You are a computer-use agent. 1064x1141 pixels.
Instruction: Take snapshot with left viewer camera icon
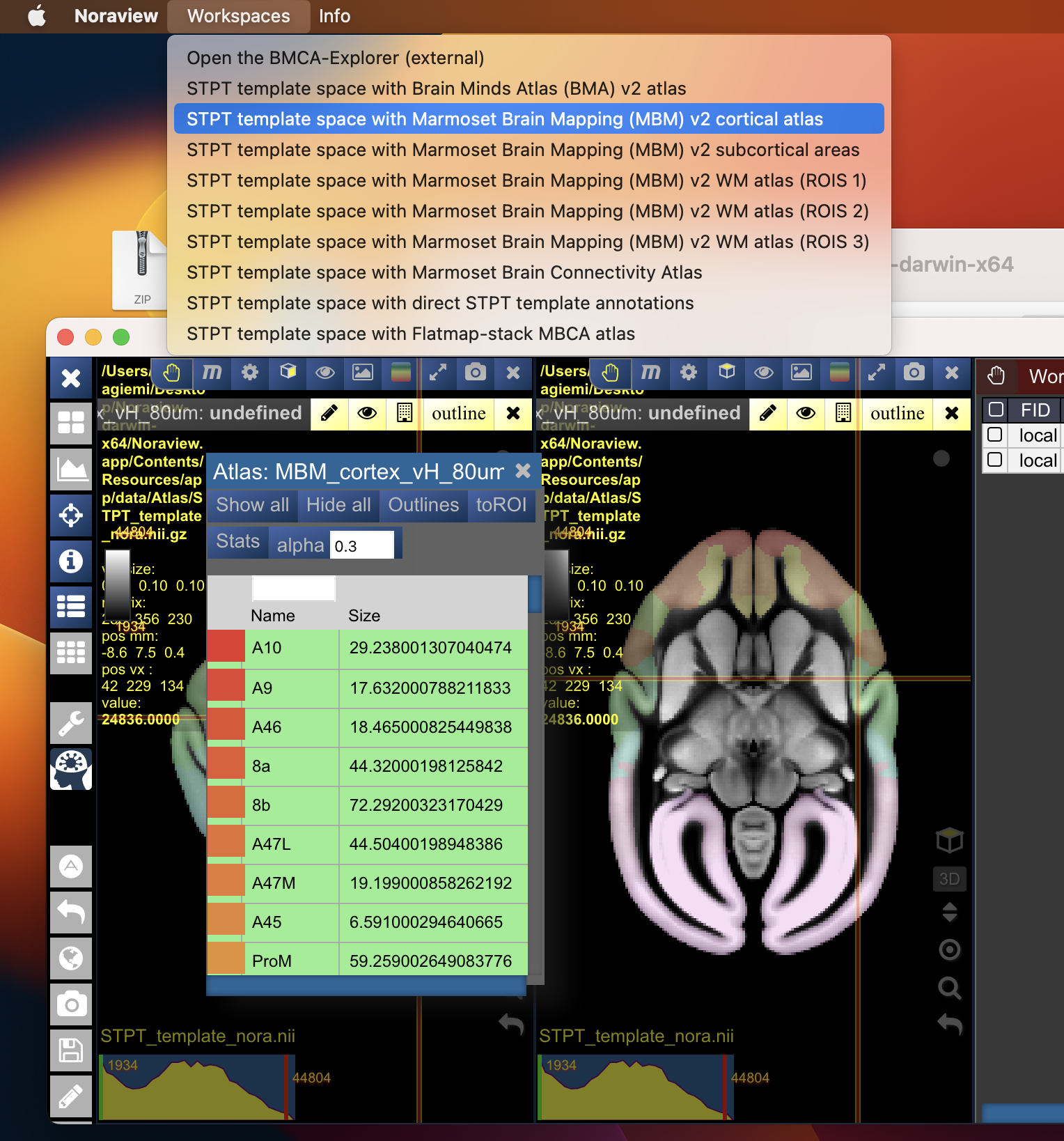point(476,373)
